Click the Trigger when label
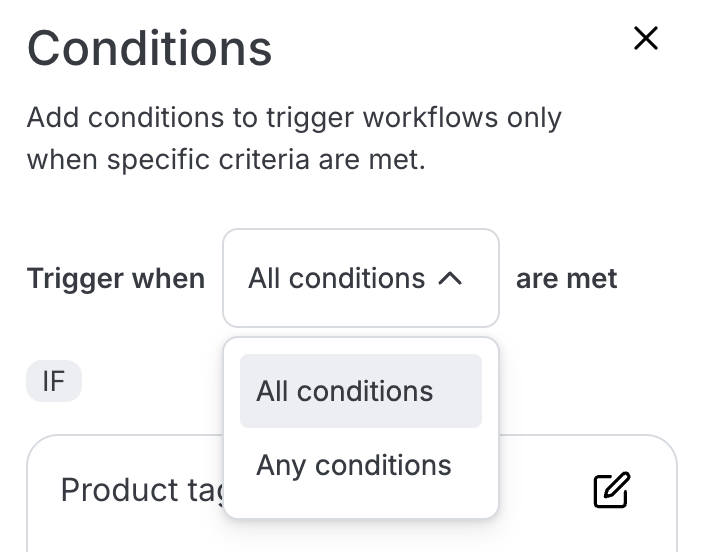The width and height of the screenshot is (712, 552). pos(115,278)
